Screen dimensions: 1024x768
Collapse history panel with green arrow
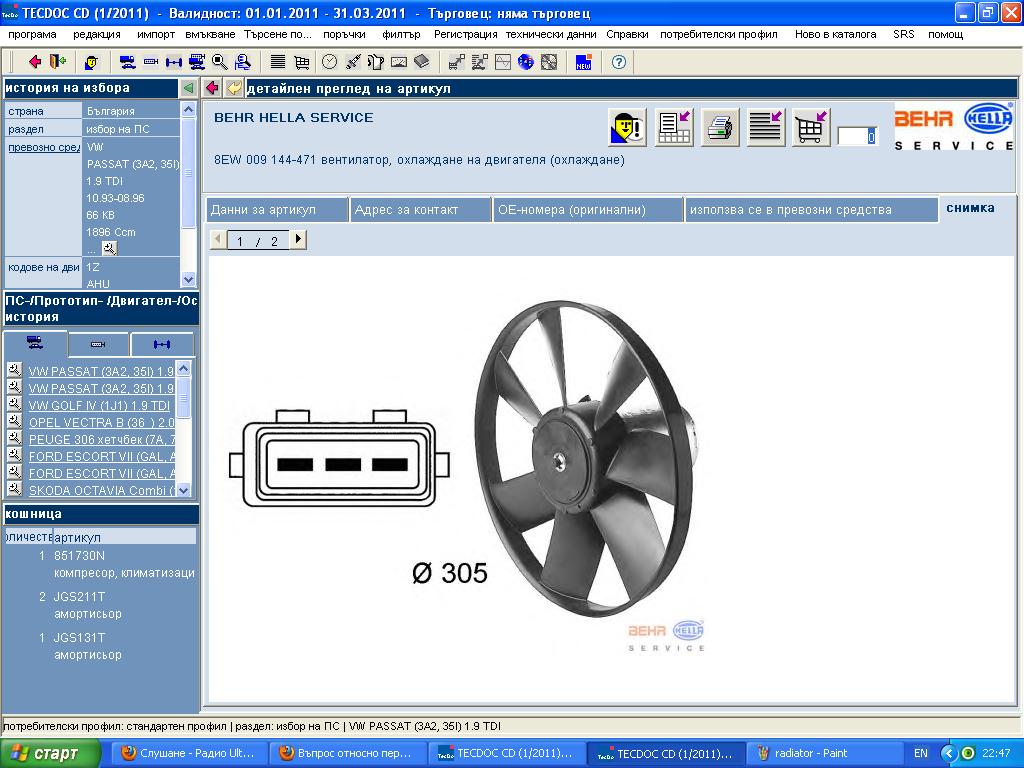(x=188, y=88)
